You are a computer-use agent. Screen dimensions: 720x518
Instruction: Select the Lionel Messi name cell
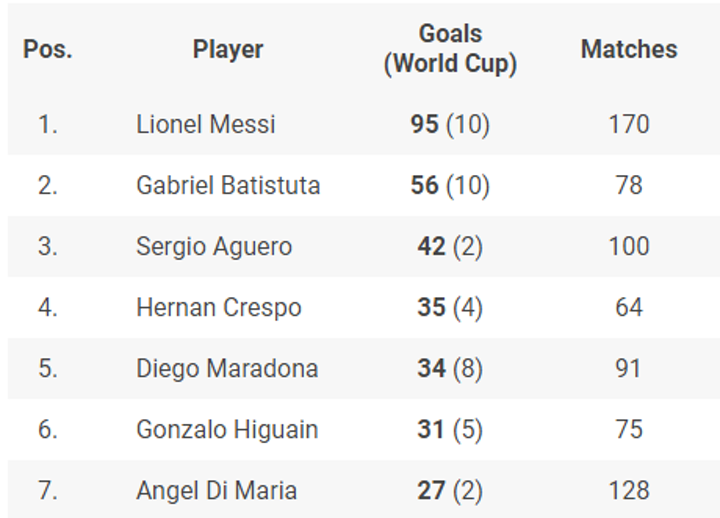(206, 125)
